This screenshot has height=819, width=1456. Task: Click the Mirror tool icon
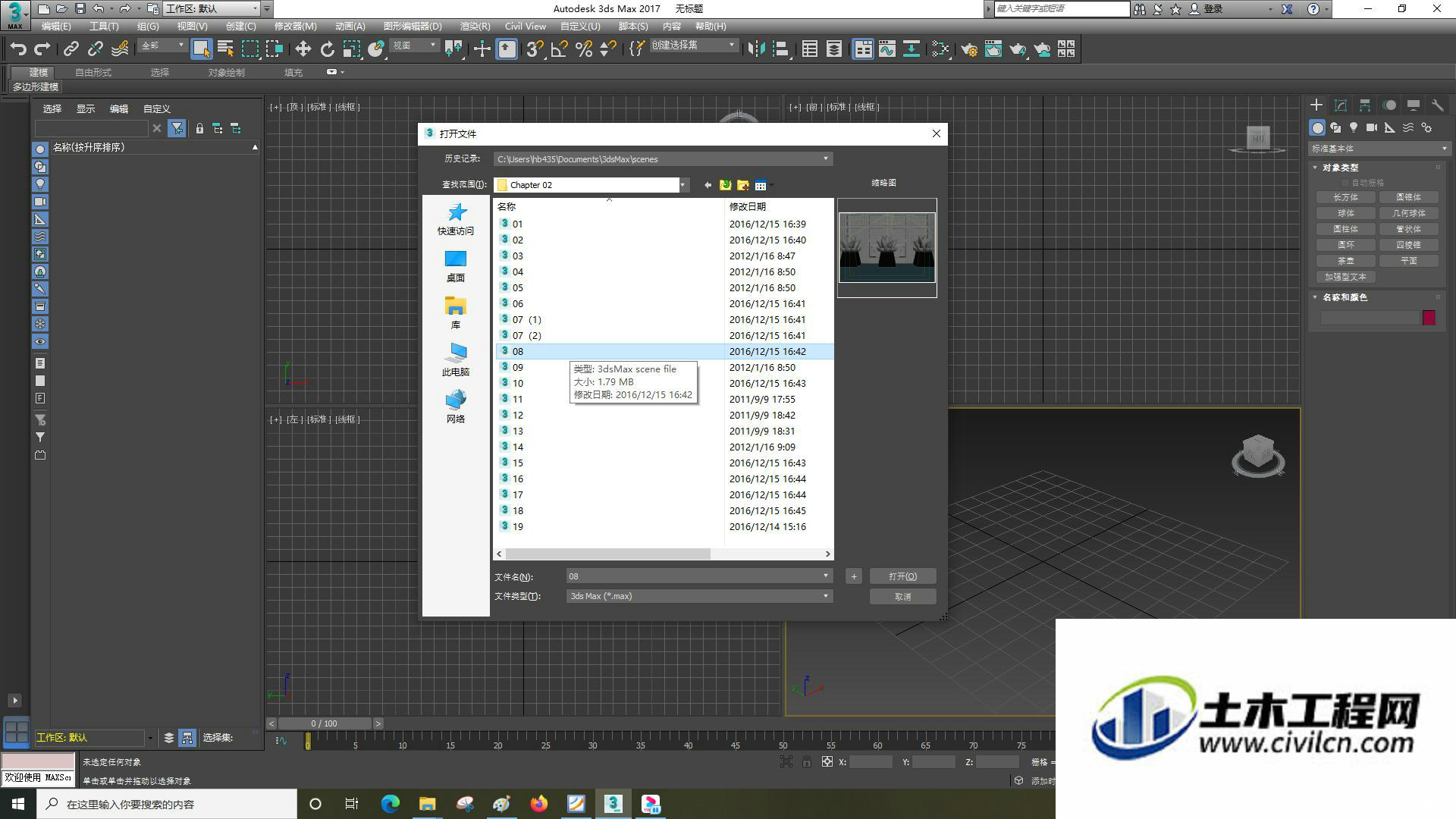(756, 49)
